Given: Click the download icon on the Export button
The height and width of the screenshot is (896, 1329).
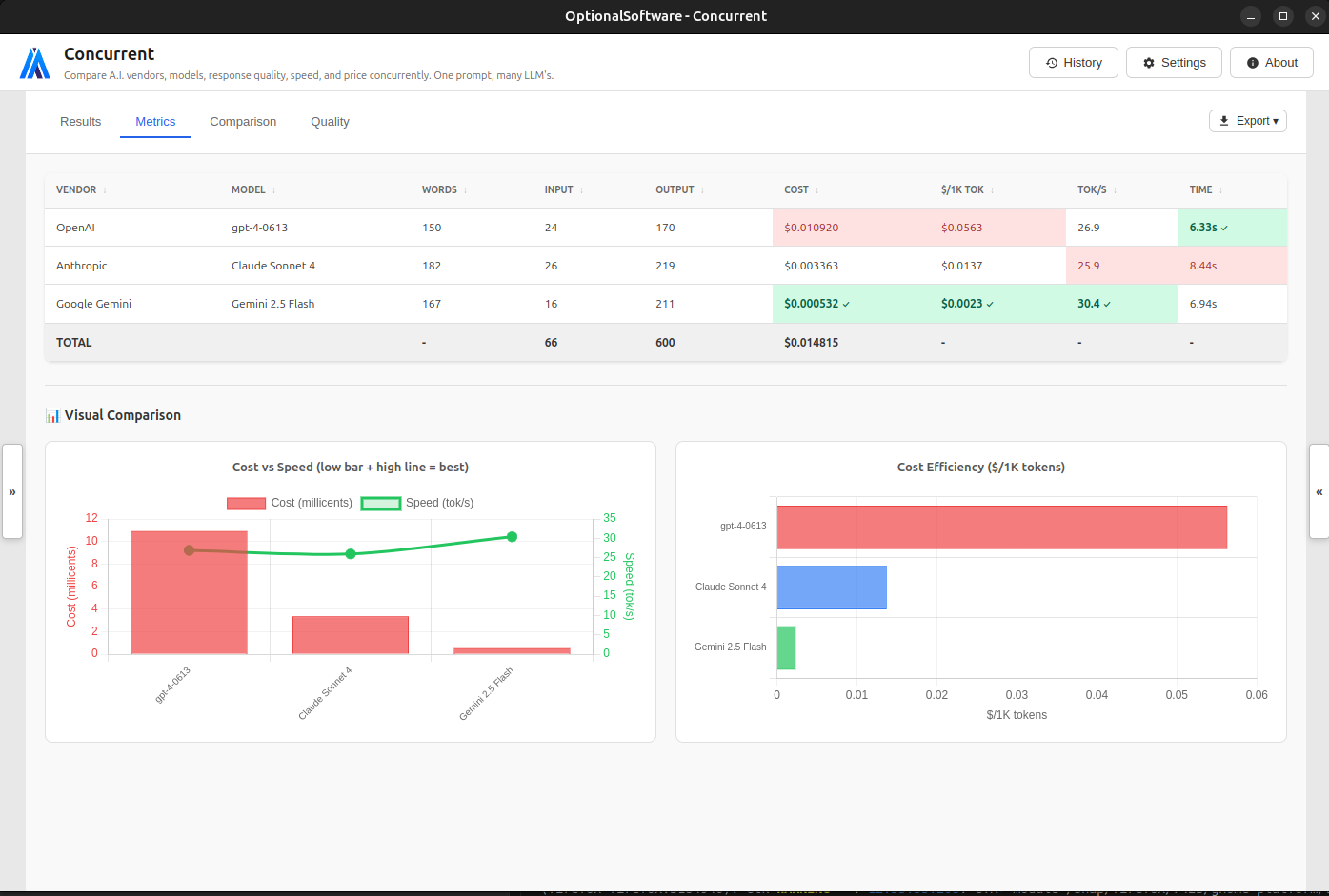Looking at the screenshot, I should click(1223, 121).
